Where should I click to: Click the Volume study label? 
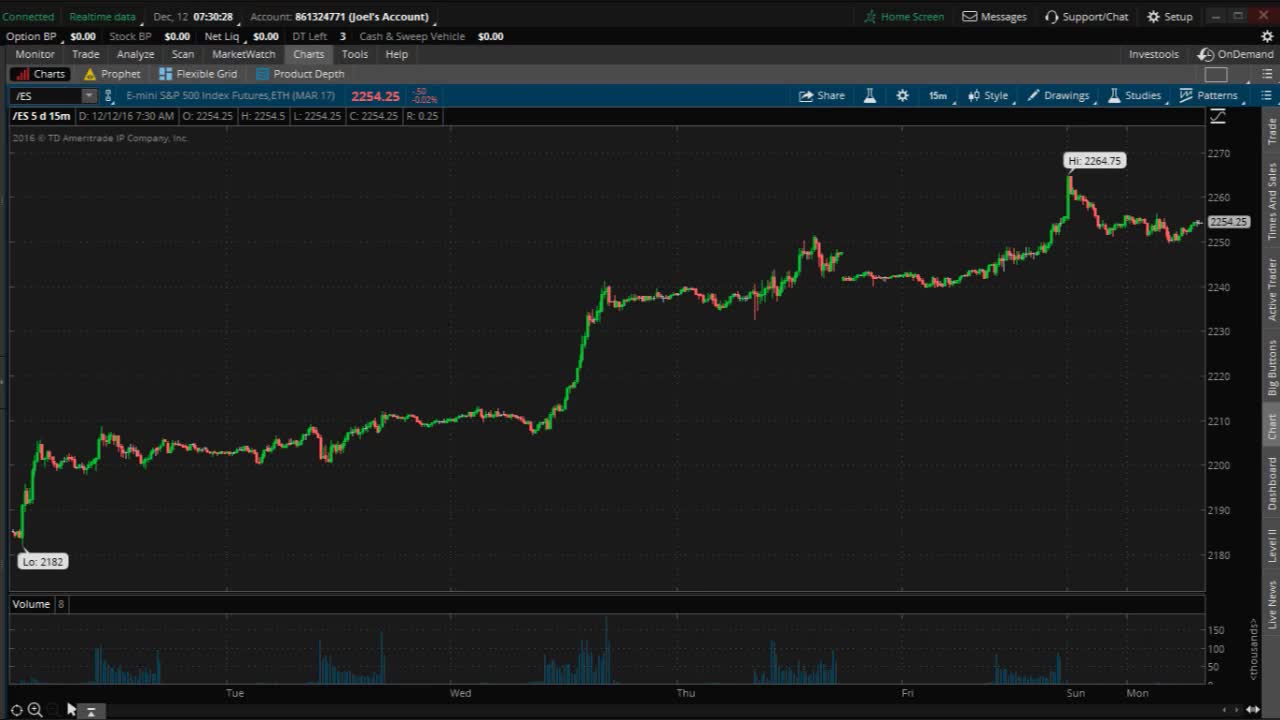tap(31, 604)
